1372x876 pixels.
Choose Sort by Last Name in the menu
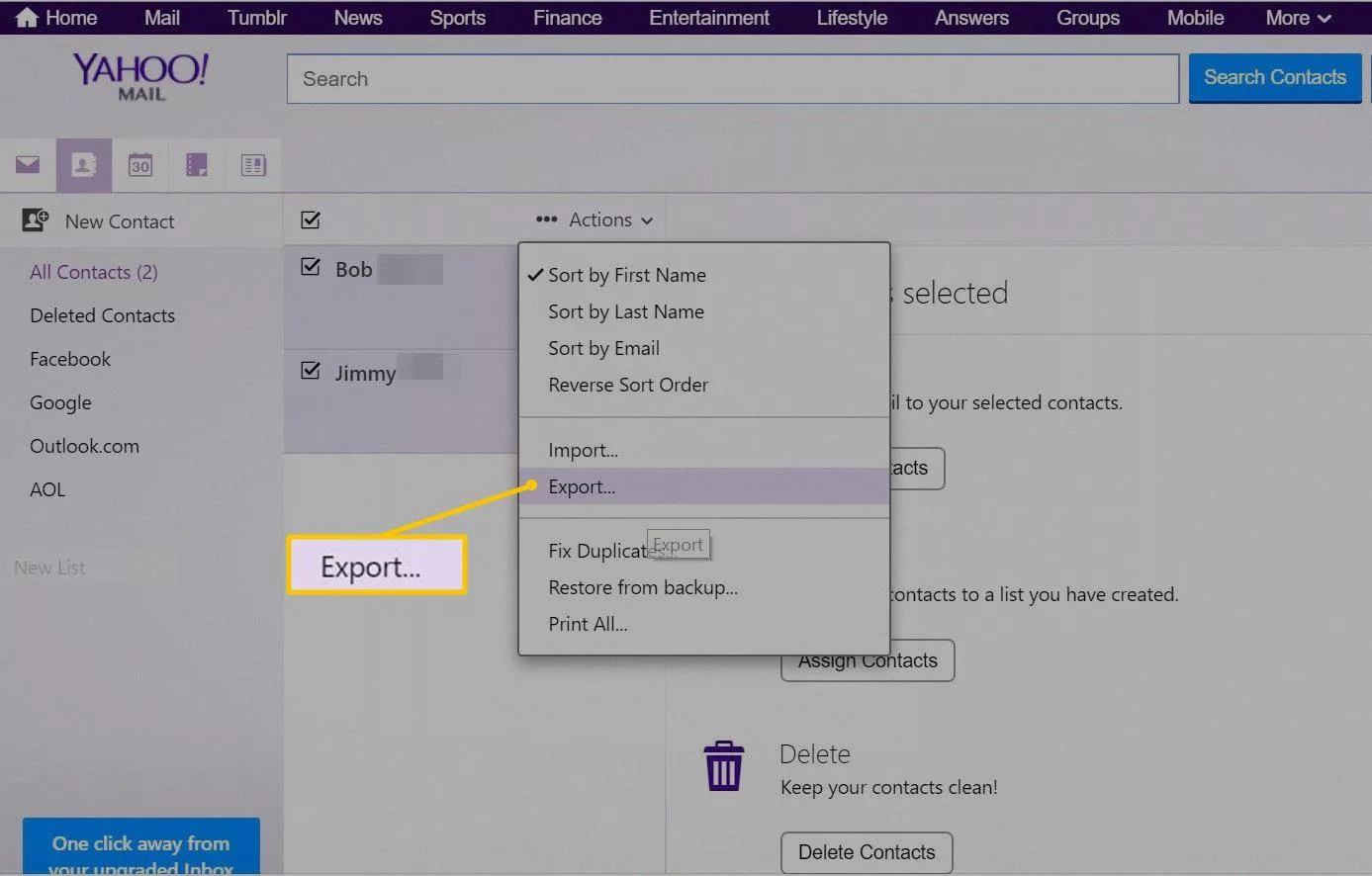click(x=625, y=311)
